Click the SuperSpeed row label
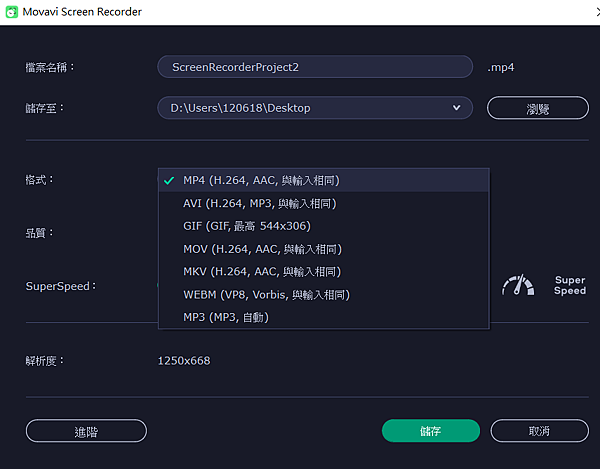Viewport: 600px width, 469px height. pyautogui.click(x=60, y=286)
